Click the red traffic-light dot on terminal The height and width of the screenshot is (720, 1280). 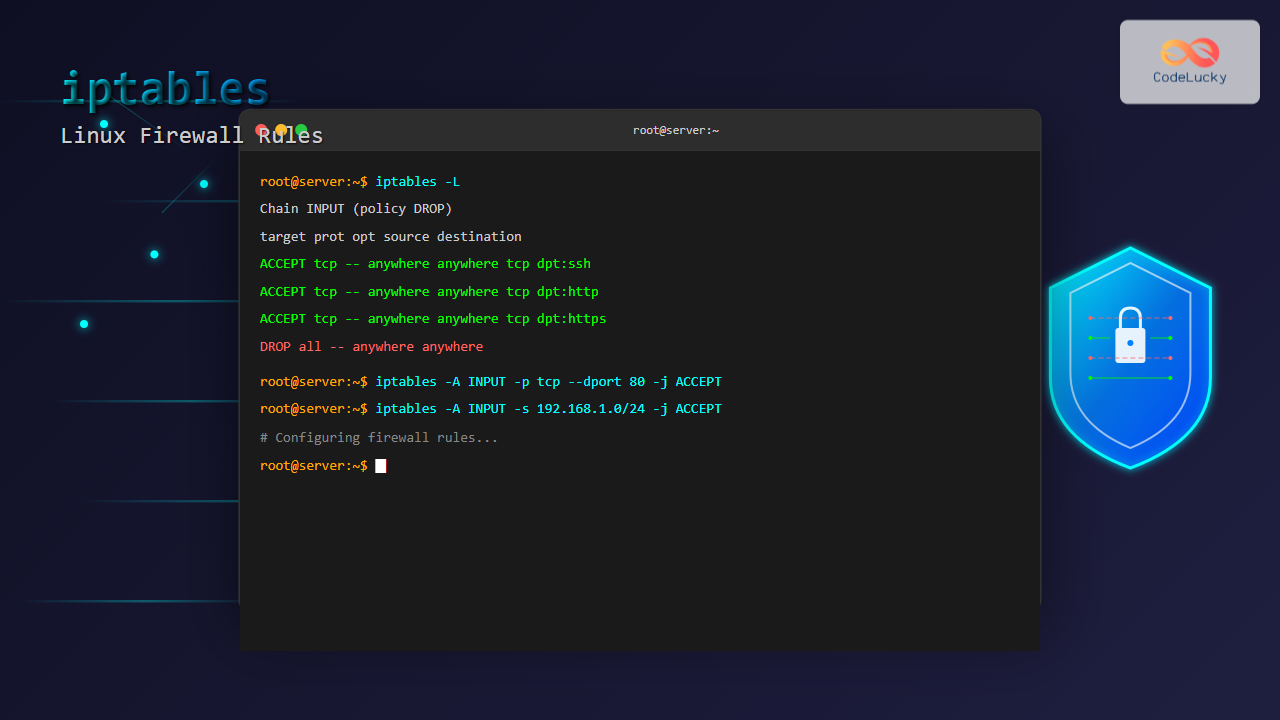[x=262, y=129]
